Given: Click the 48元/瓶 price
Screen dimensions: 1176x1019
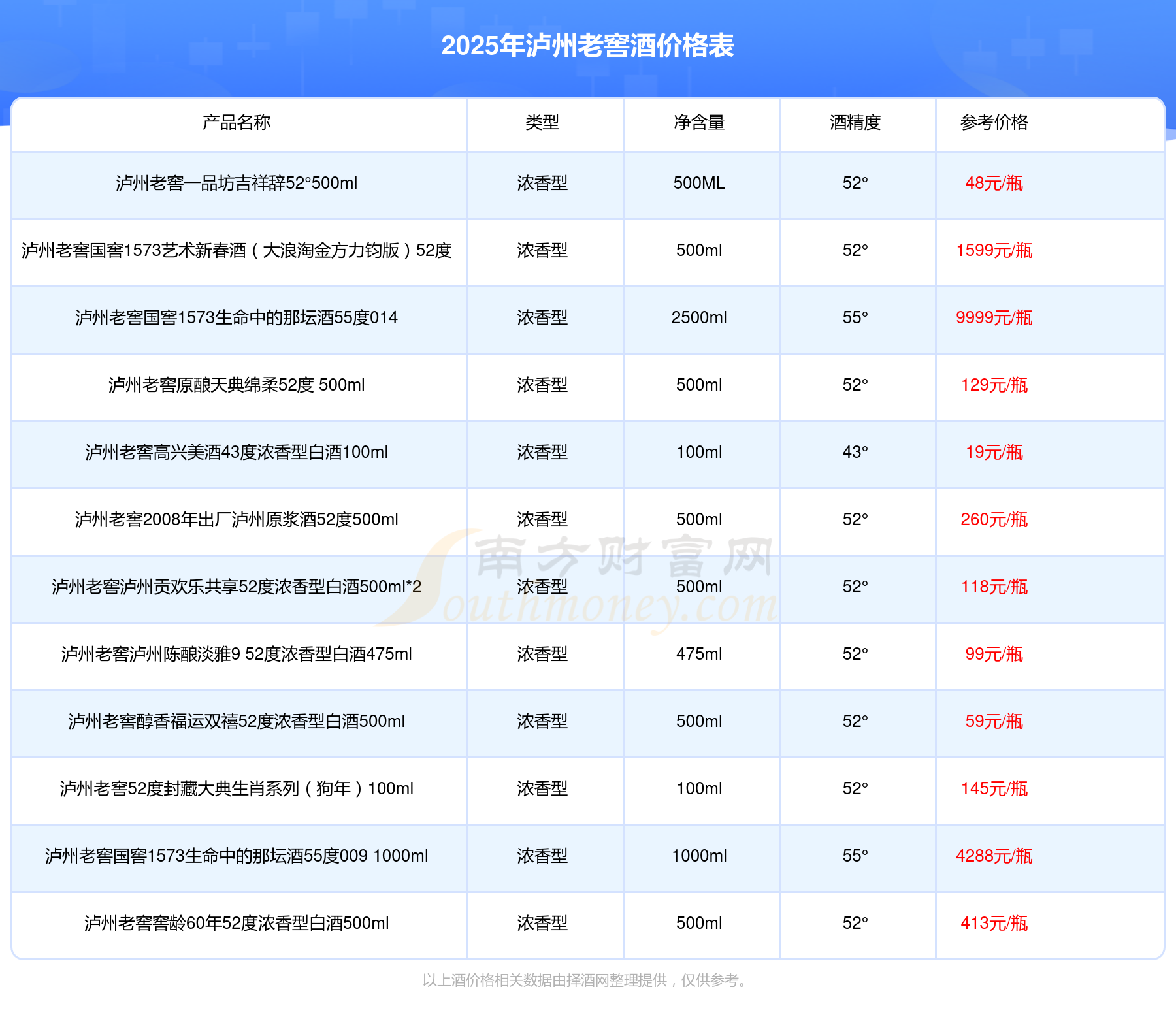Looking at the screenshot, I should (x=994, y=183).
